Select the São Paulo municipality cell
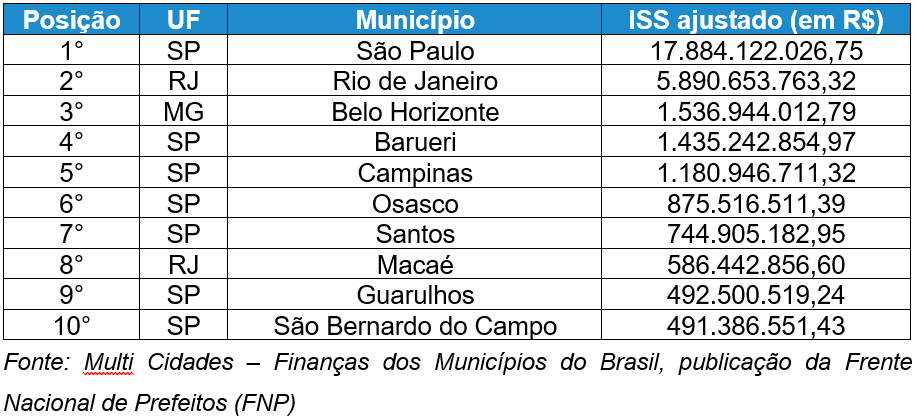The image size is (917, 416). 415,50
